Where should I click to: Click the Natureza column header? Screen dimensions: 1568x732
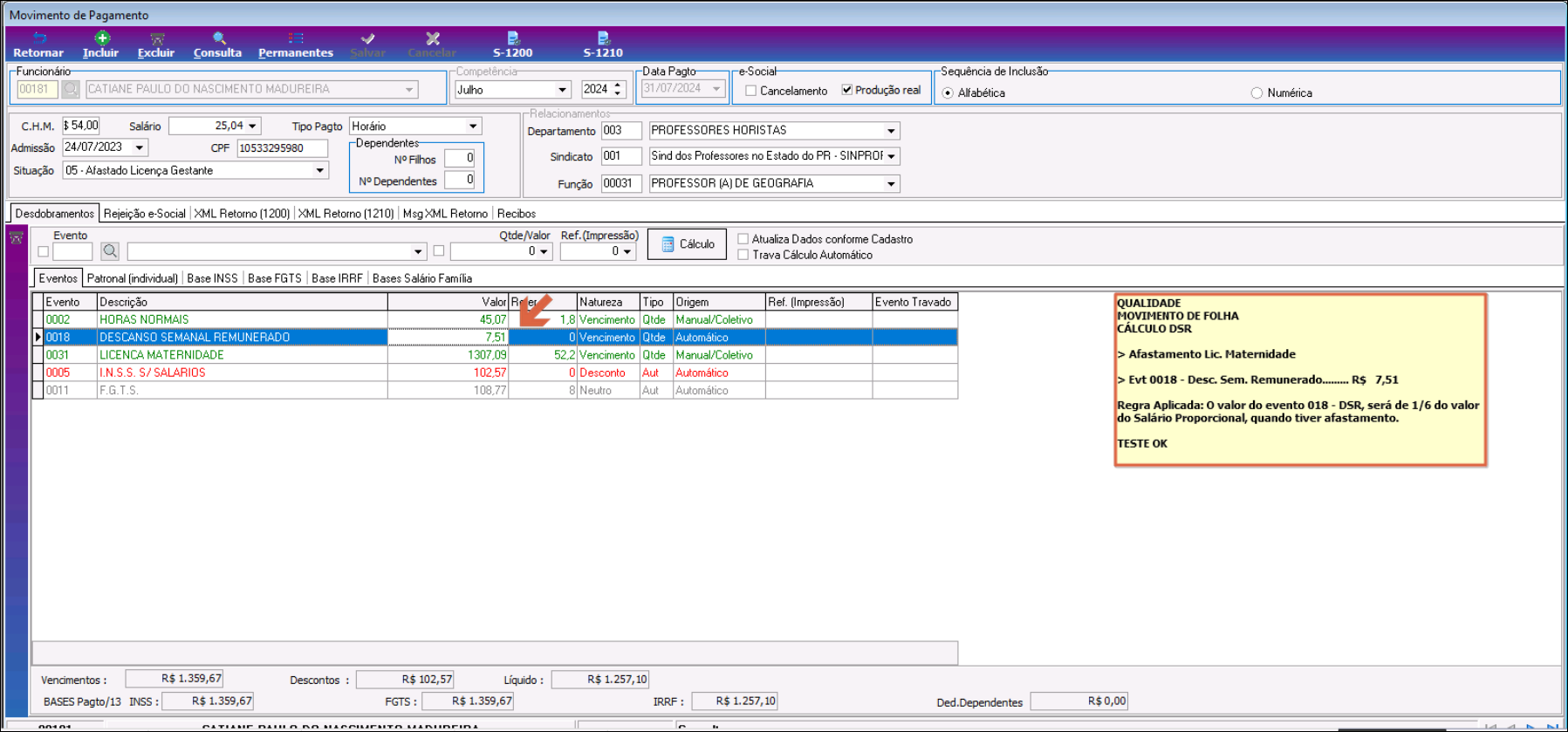pos(608,302)
